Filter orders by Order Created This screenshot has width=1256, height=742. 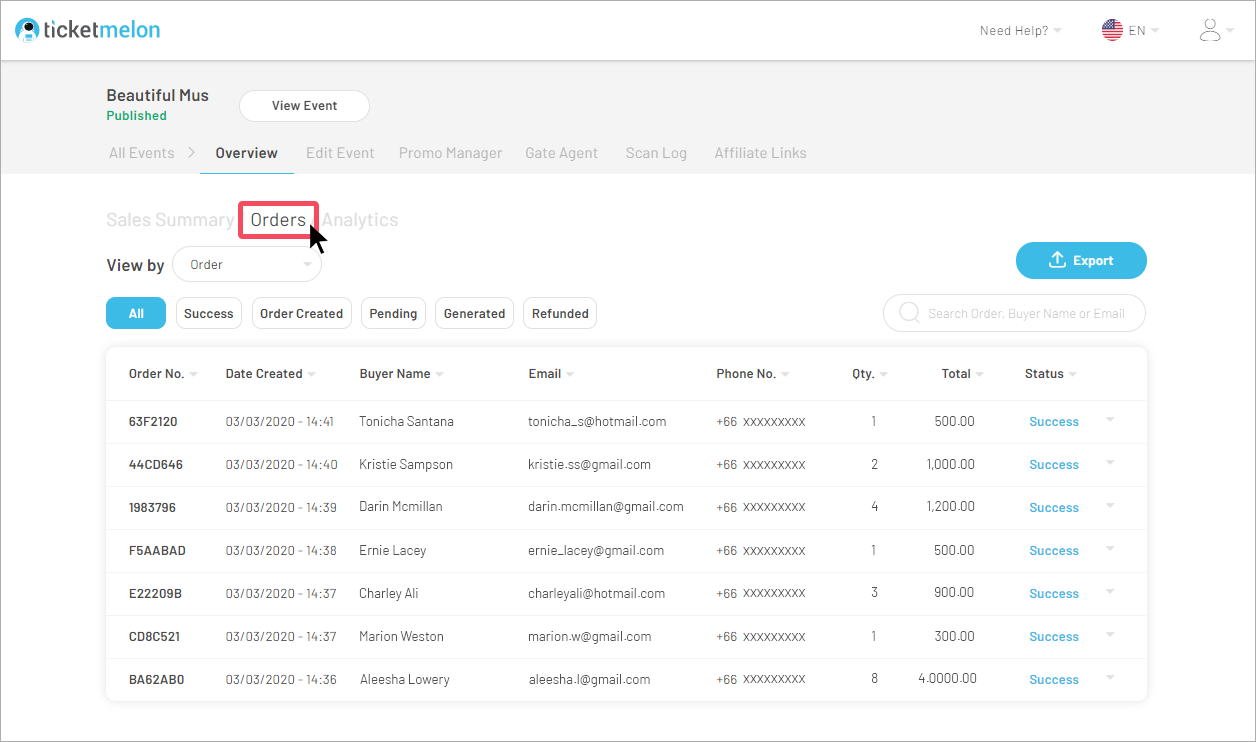(301, 313)
